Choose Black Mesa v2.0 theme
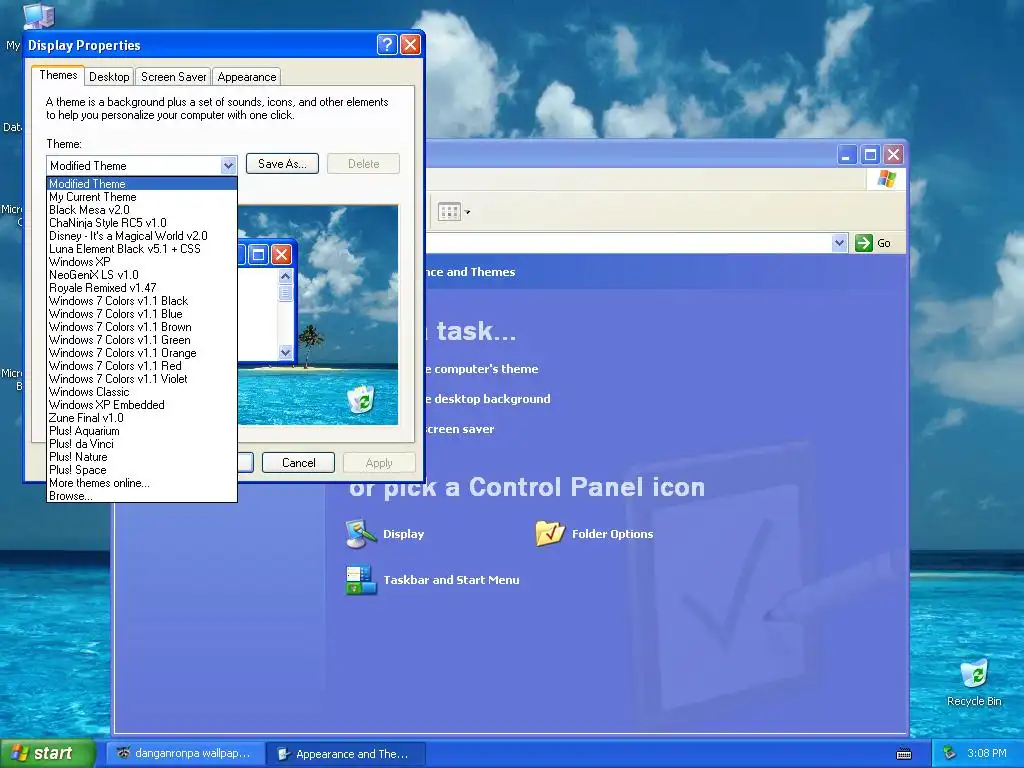This screenshot has width=1024, height=768. coord(142,210)
